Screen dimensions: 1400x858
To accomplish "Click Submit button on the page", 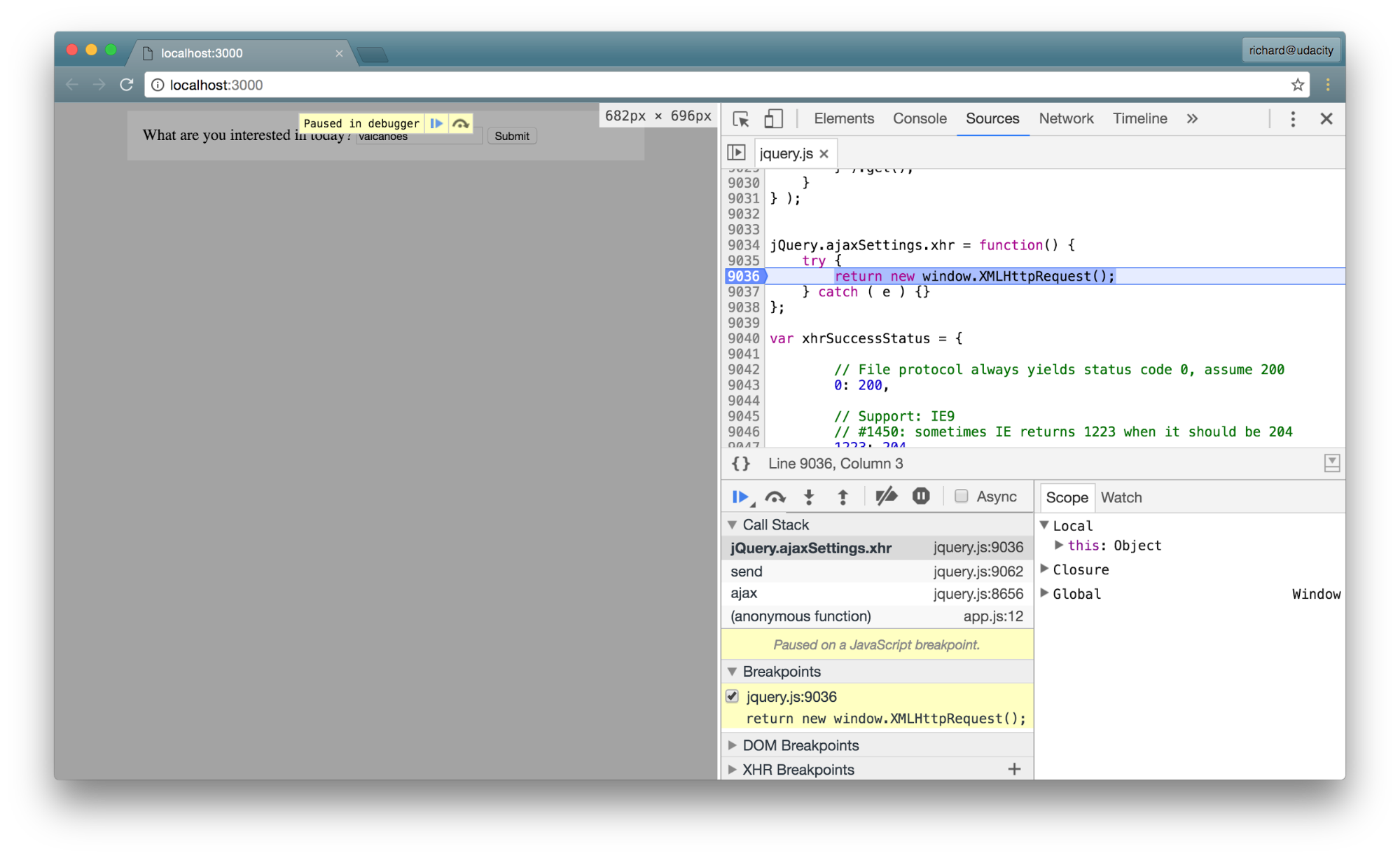I will click(x=513, y=135).
